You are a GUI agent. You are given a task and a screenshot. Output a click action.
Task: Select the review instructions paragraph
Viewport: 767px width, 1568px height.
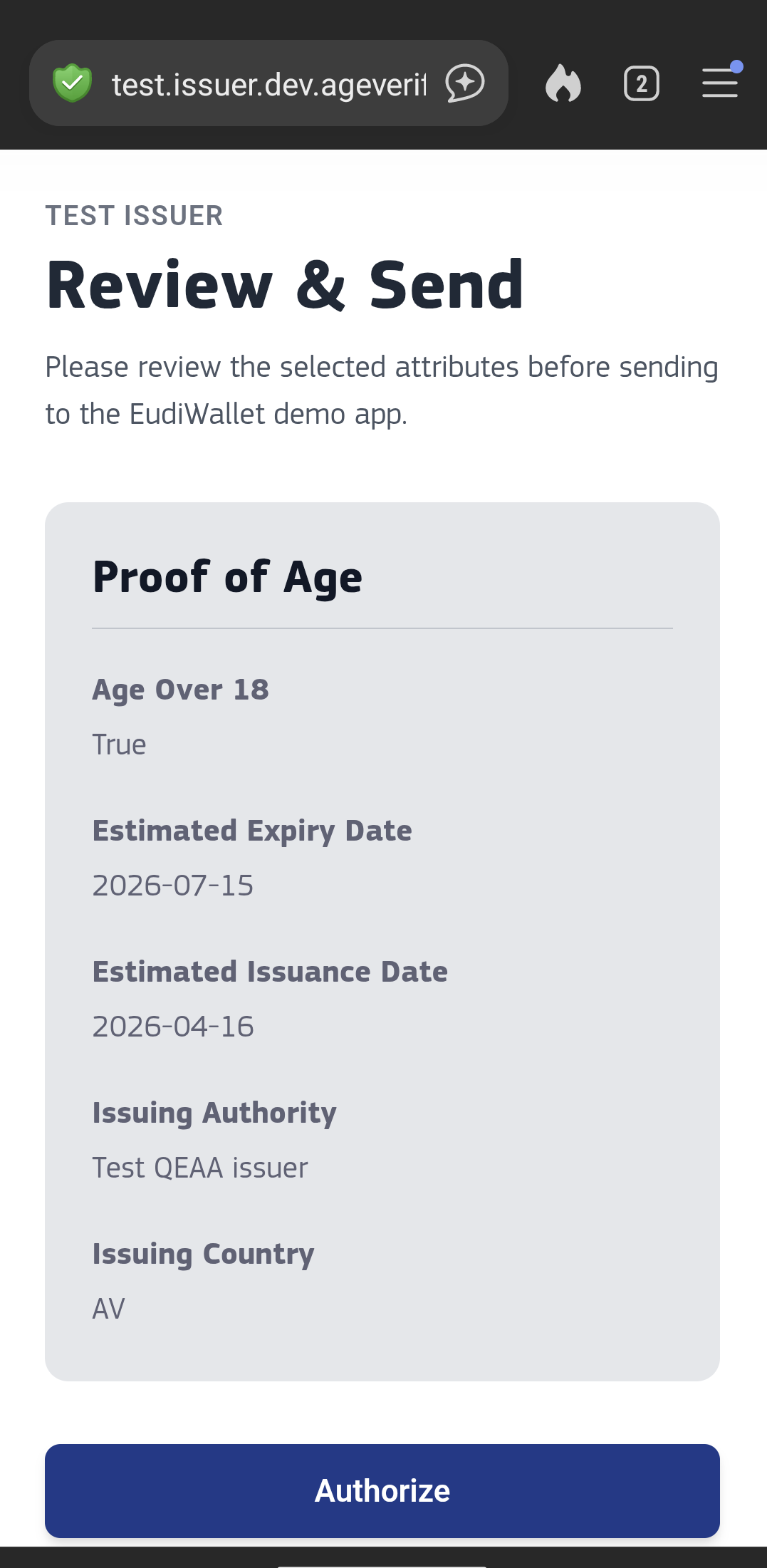click(382, 390)
